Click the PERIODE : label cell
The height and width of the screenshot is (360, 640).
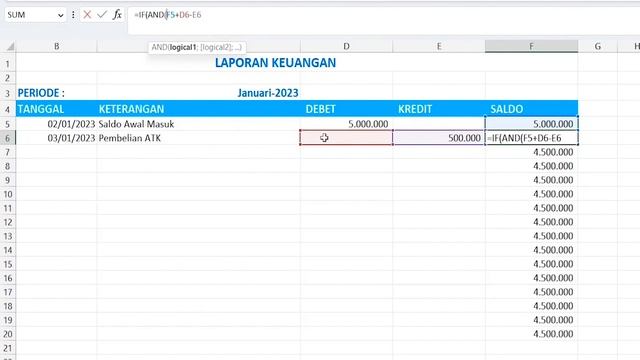[x=41, y=93]
